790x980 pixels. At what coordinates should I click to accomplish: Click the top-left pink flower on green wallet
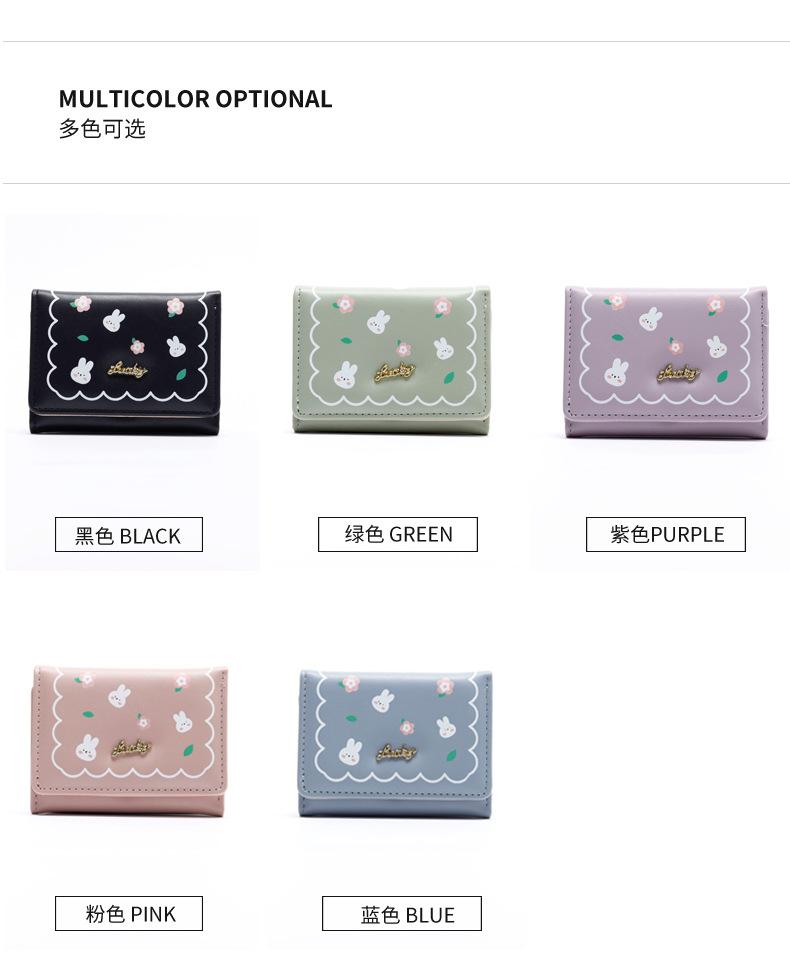pyautogui.click(x=344, y=304)
